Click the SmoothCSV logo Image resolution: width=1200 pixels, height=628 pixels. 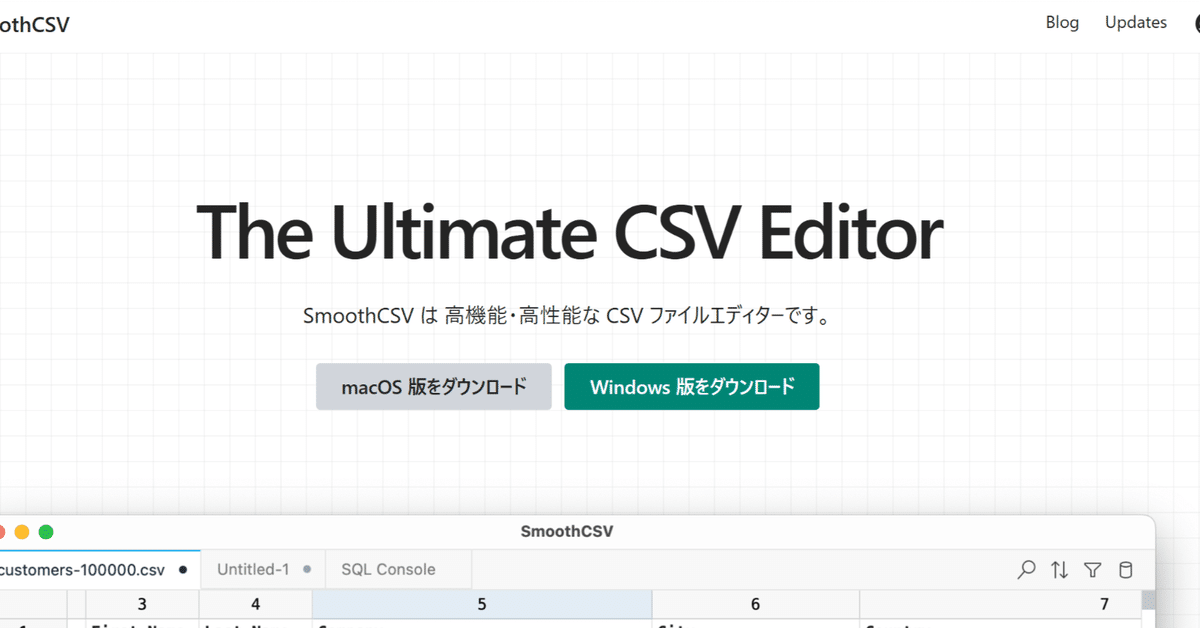click(34, 23)
